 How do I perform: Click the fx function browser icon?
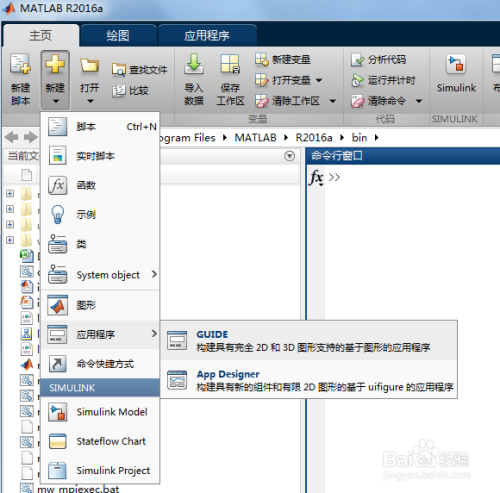[x=316, y=177]
